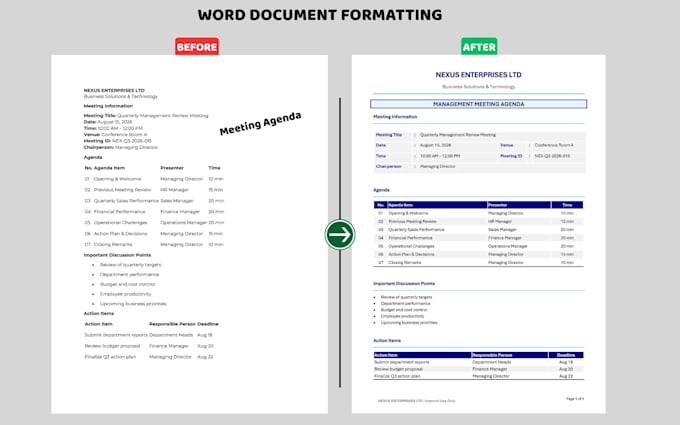Image resolution: width=680 pixels, height=425 pixels.
Task: Click Chairperson label in After page
Action: pos(388,167)
